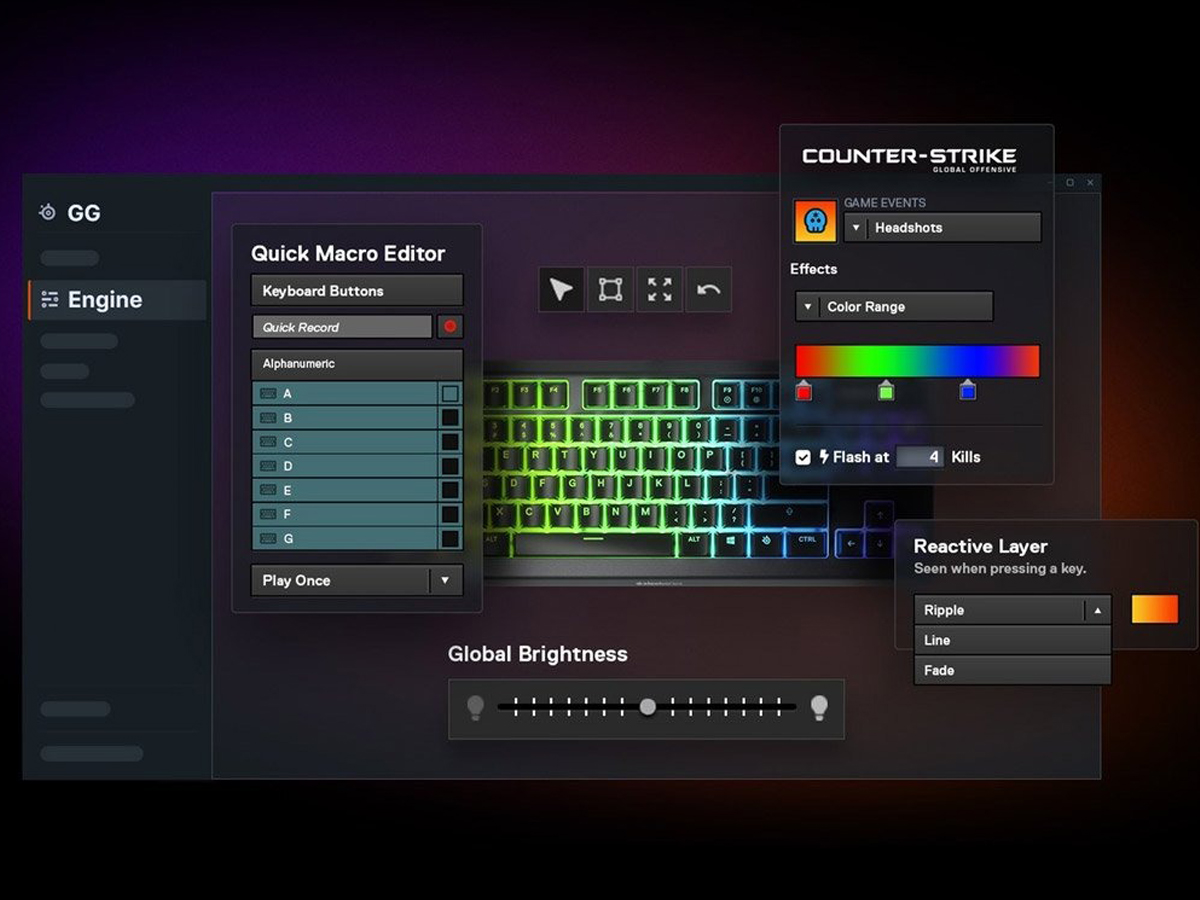Click the Keyboard Buttons button
The height and width of the screenshot is (900, 1200).
click(x=356, y=291)
